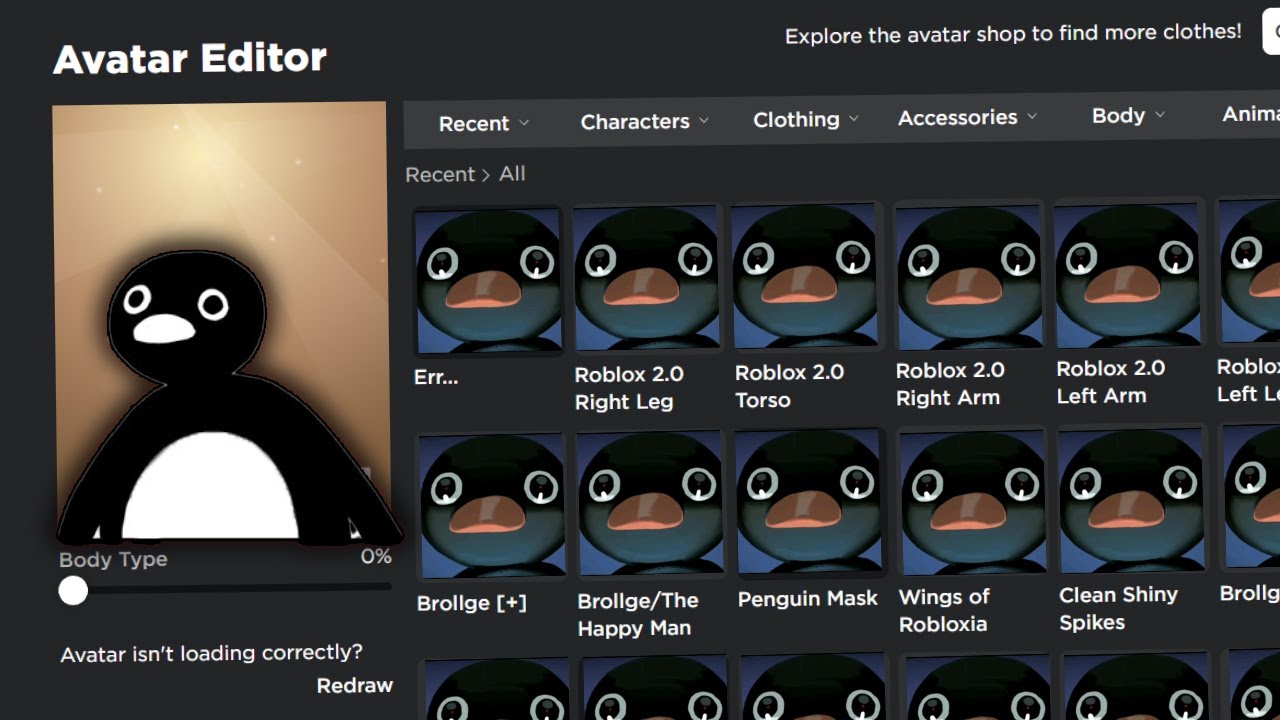Expand the Characters category menu

645,121
